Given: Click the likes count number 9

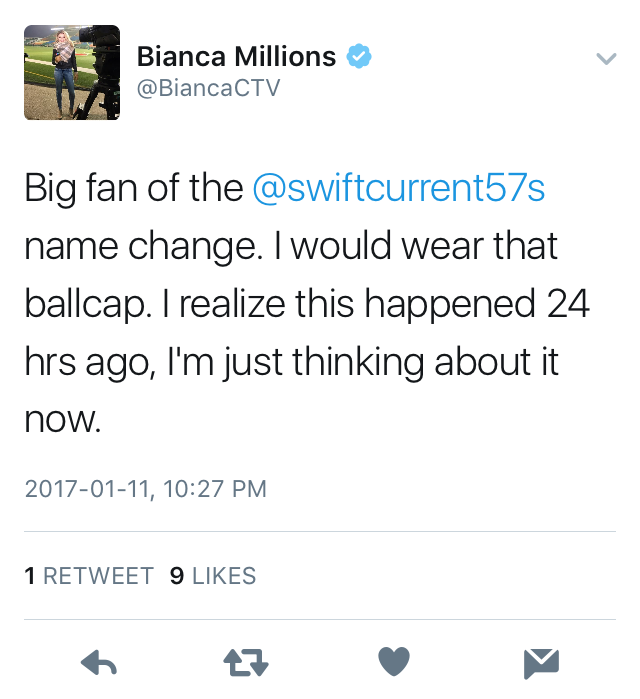Looking at the screenshot, I should coord(176,576).
